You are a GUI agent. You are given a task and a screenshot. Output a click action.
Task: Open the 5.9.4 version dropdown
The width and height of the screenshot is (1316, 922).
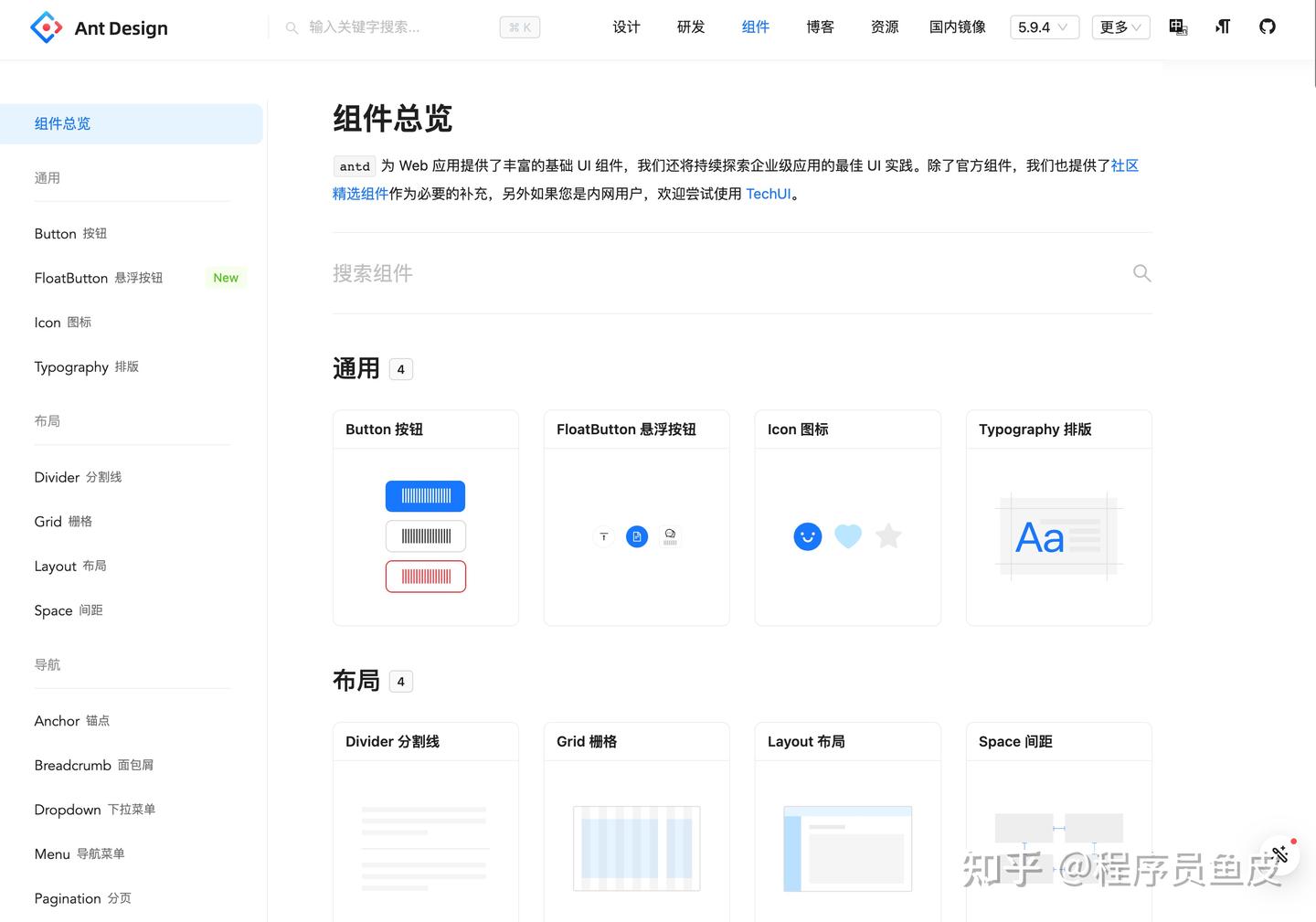pos(1045,27)
